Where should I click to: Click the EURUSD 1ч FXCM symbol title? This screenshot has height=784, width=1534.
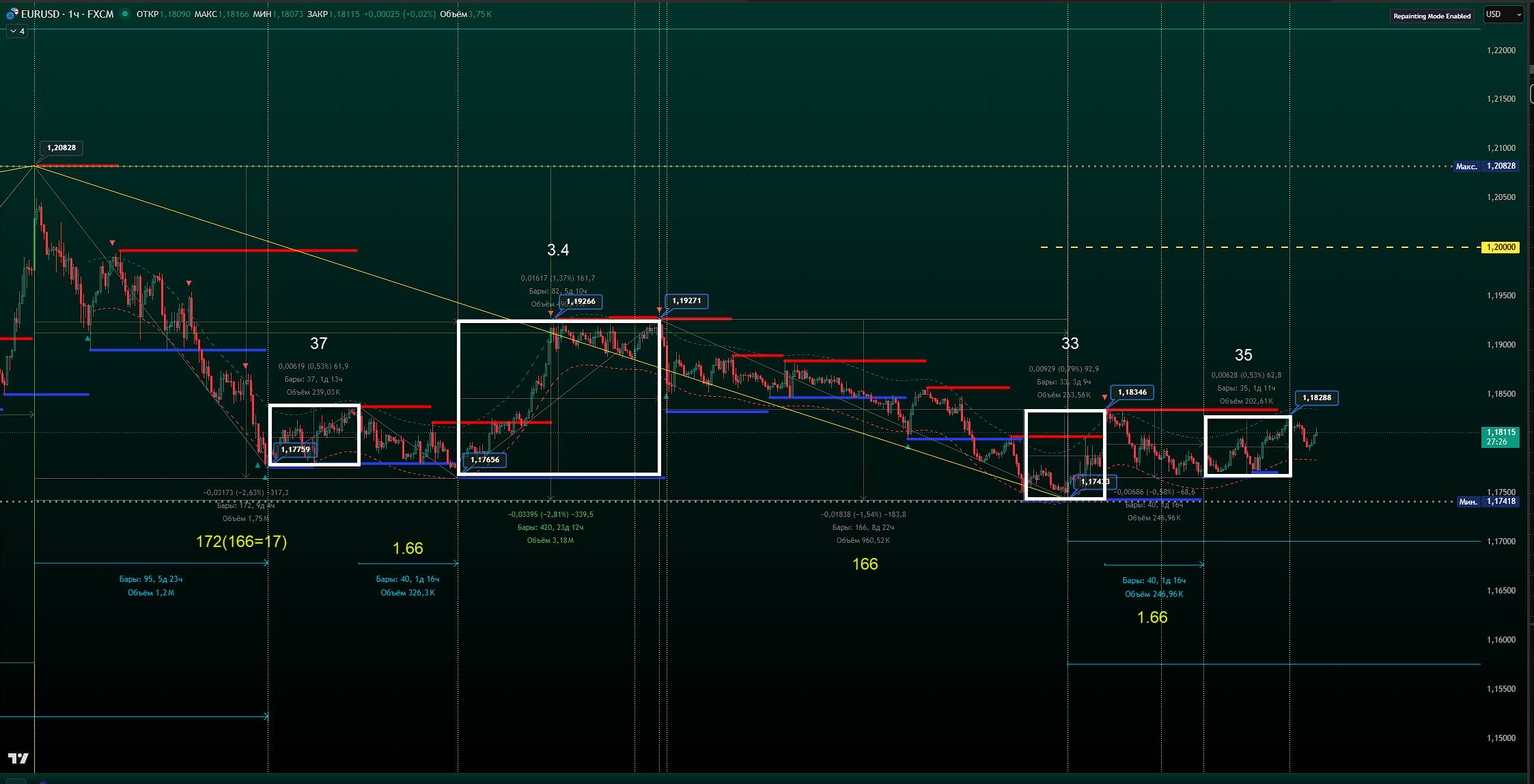pyautogui.click(x=67, y=14)
